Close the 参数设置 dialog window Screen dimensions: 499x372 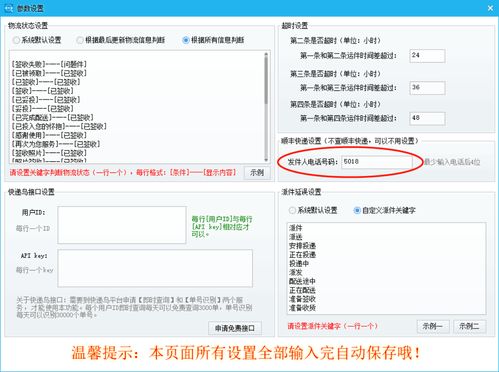click(490, 8)
